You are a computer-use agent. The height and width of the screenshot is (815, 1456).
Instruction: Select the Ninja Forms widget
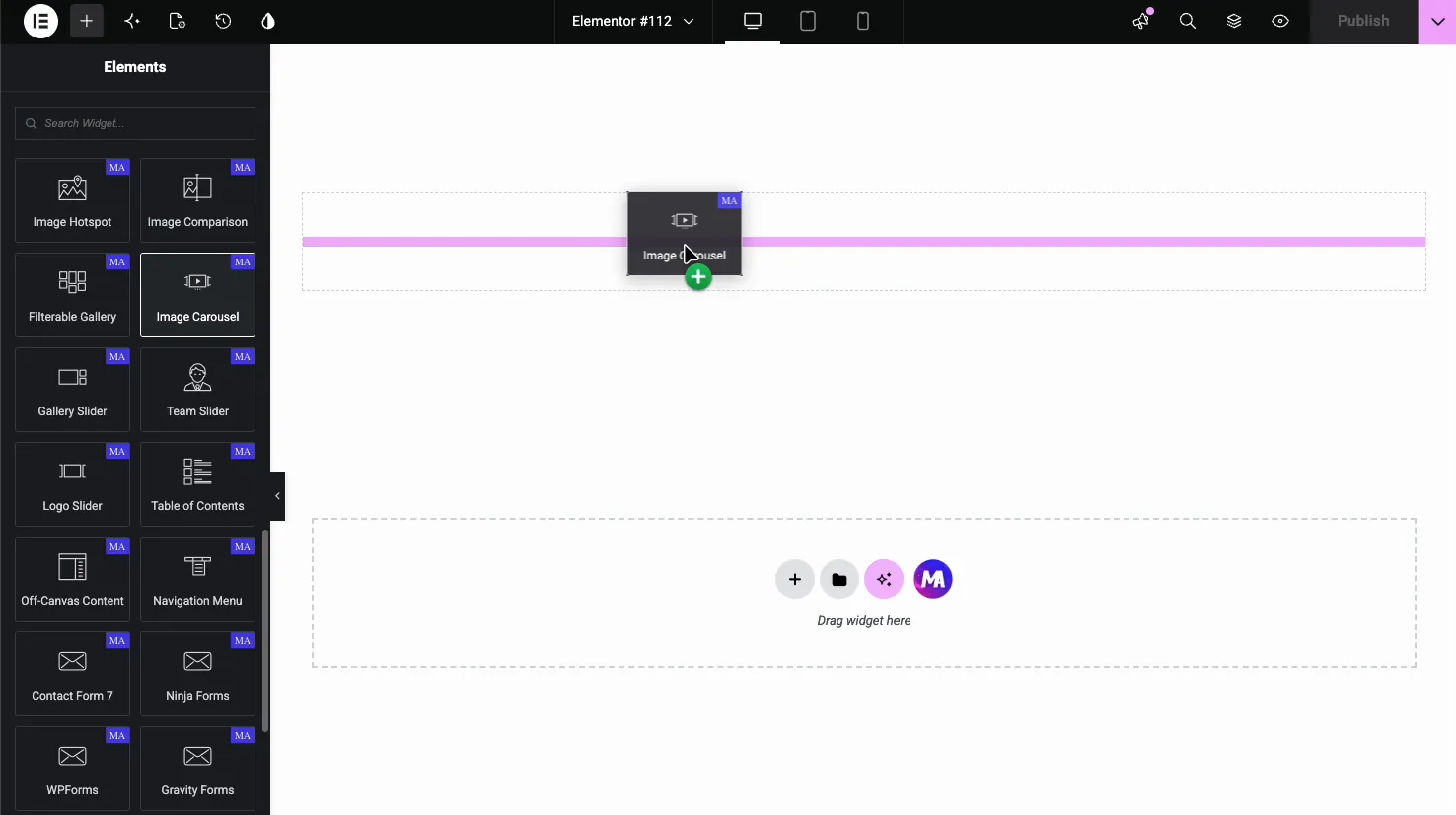point(197,674)
